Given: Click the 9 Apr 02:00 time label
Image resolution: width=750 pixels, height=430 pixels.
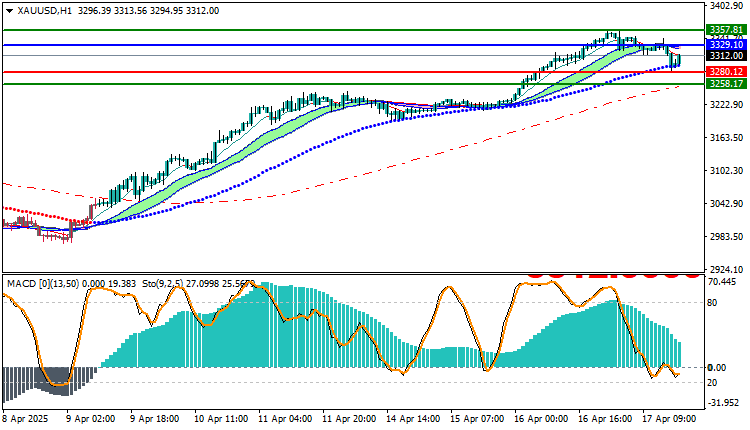Looking at the screenshot, I should coord(90,419).
